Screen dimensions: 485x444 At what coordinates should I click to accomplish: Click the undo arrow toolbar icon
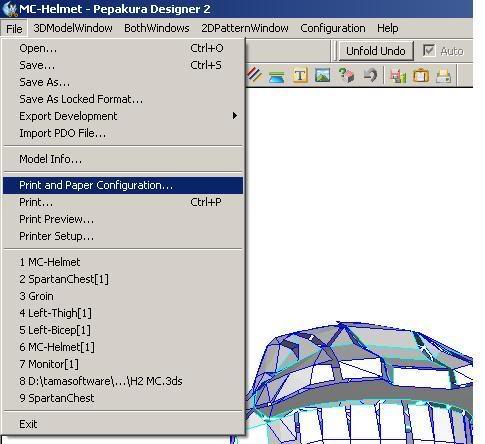coord(370,75)
